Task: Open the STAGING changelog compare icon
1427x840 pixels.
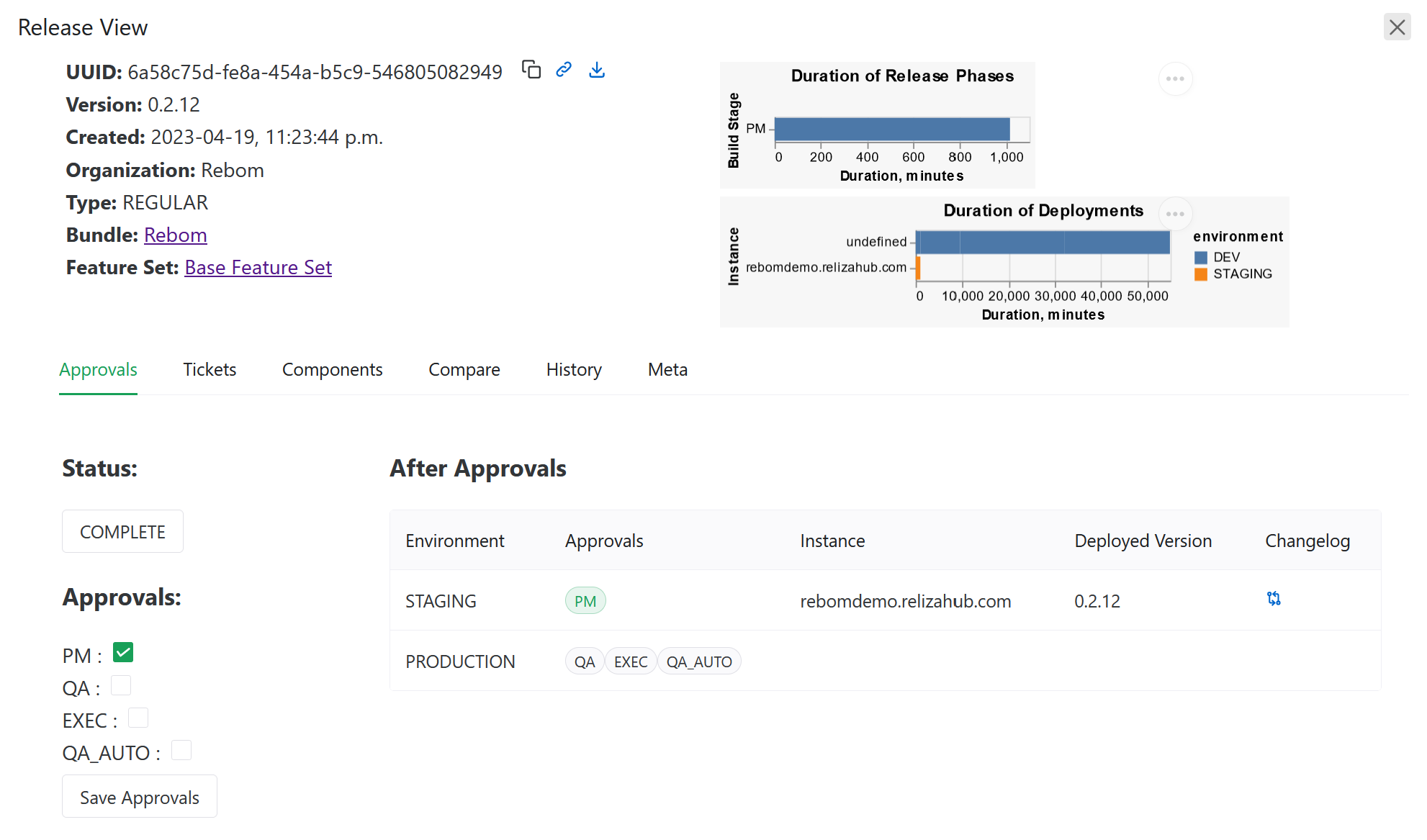Action: click(x=1274, y=599)
